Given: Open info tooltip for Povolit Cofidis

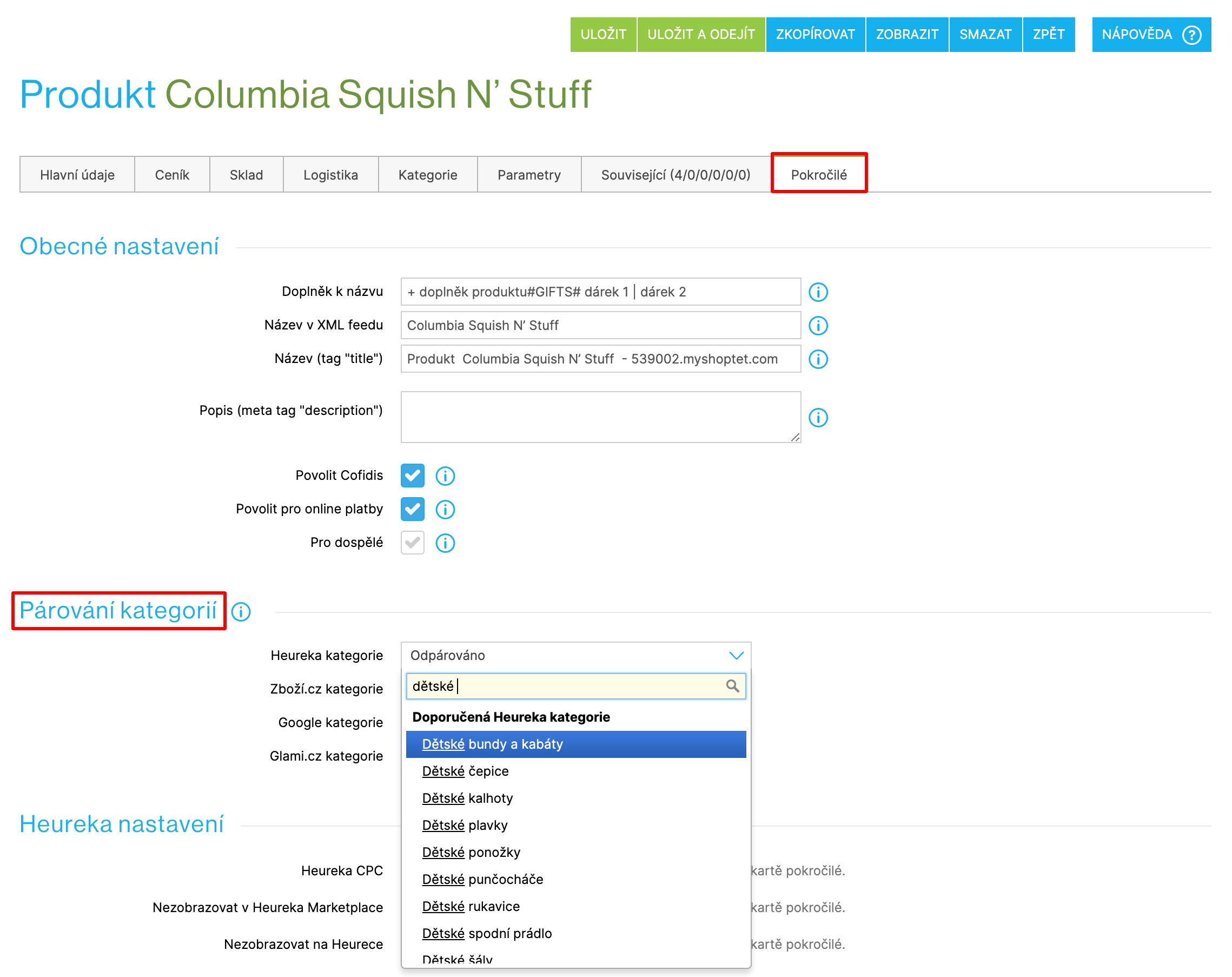Looking at the screenshot, I should tap(445, 476).
